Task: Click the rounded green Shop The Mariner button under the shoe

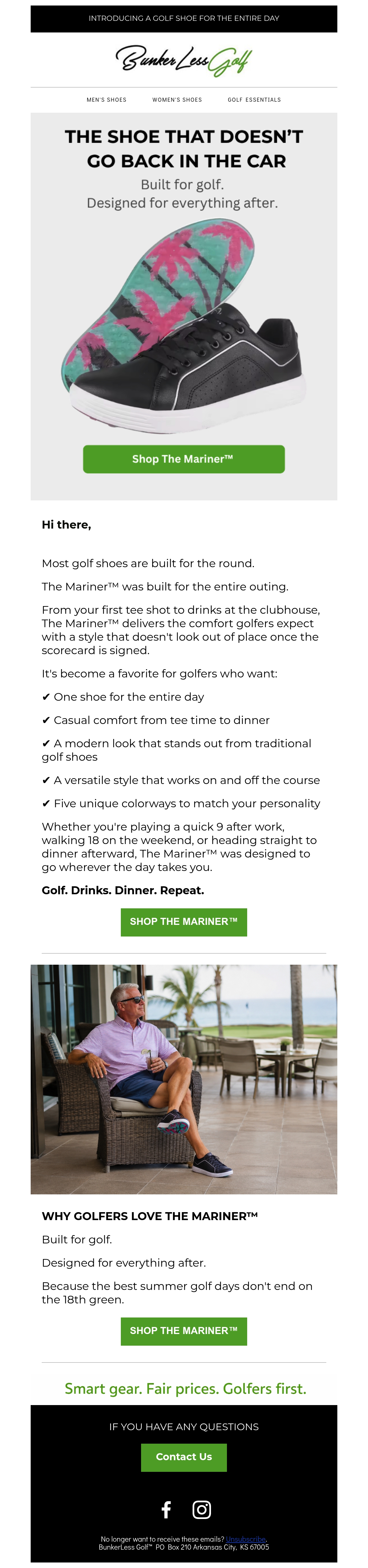Action: coord(183,459)
